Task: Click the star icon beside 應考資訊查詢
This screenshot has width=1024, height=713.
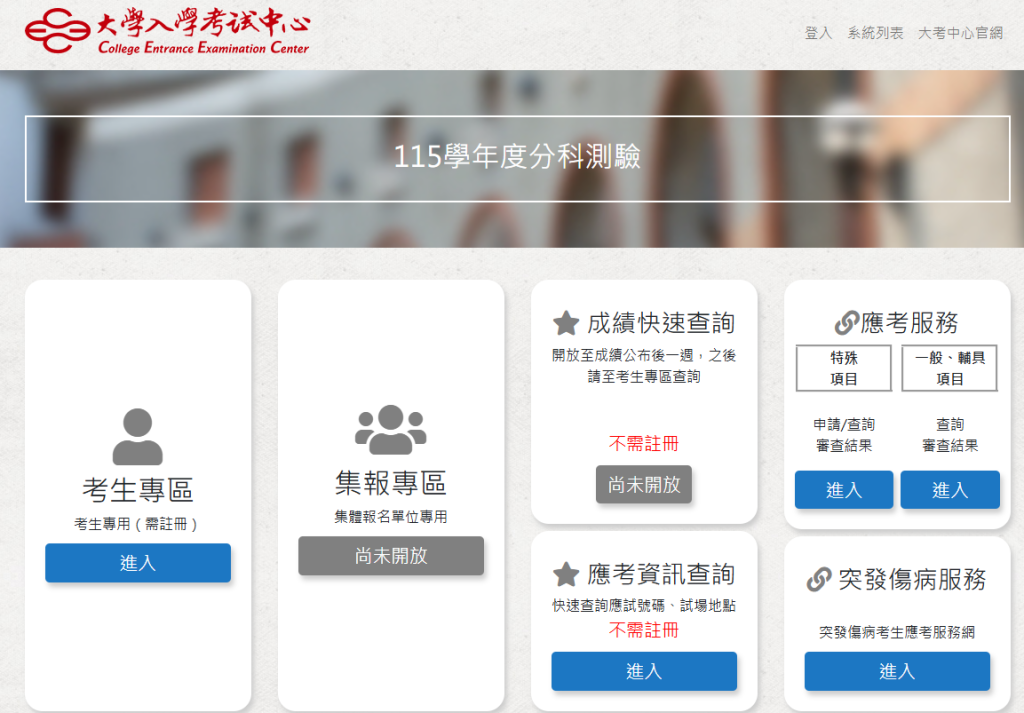Action: [x=566, y=575]
